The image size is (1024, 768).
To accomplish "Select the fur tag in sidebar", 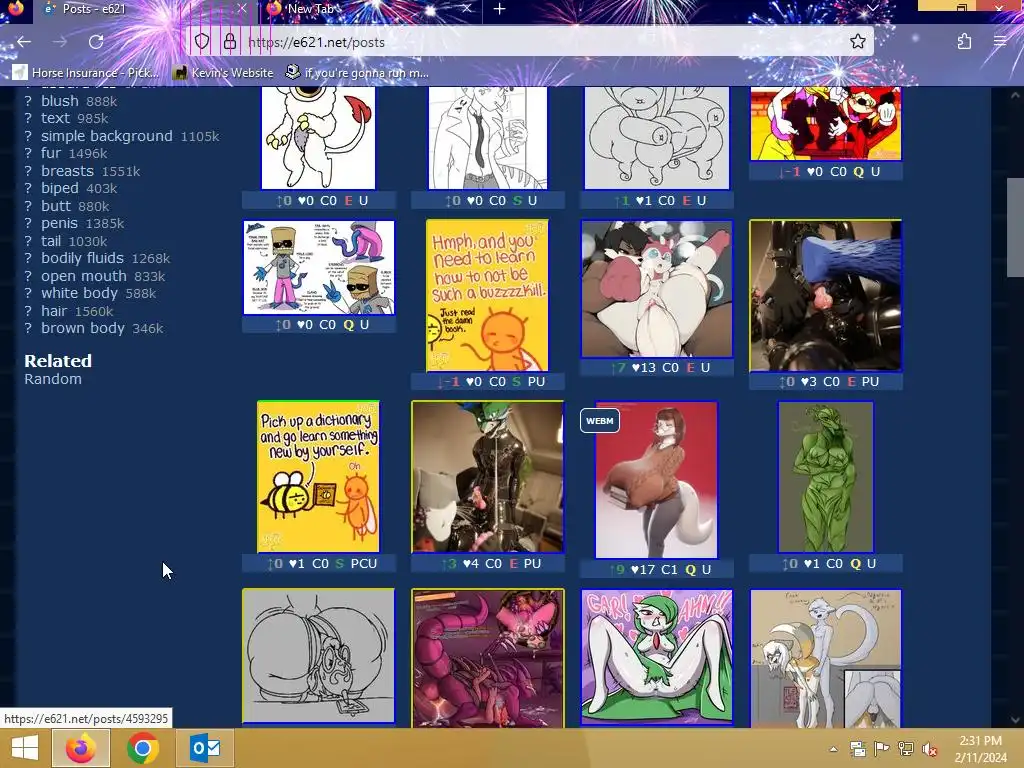I will point(50,153).
